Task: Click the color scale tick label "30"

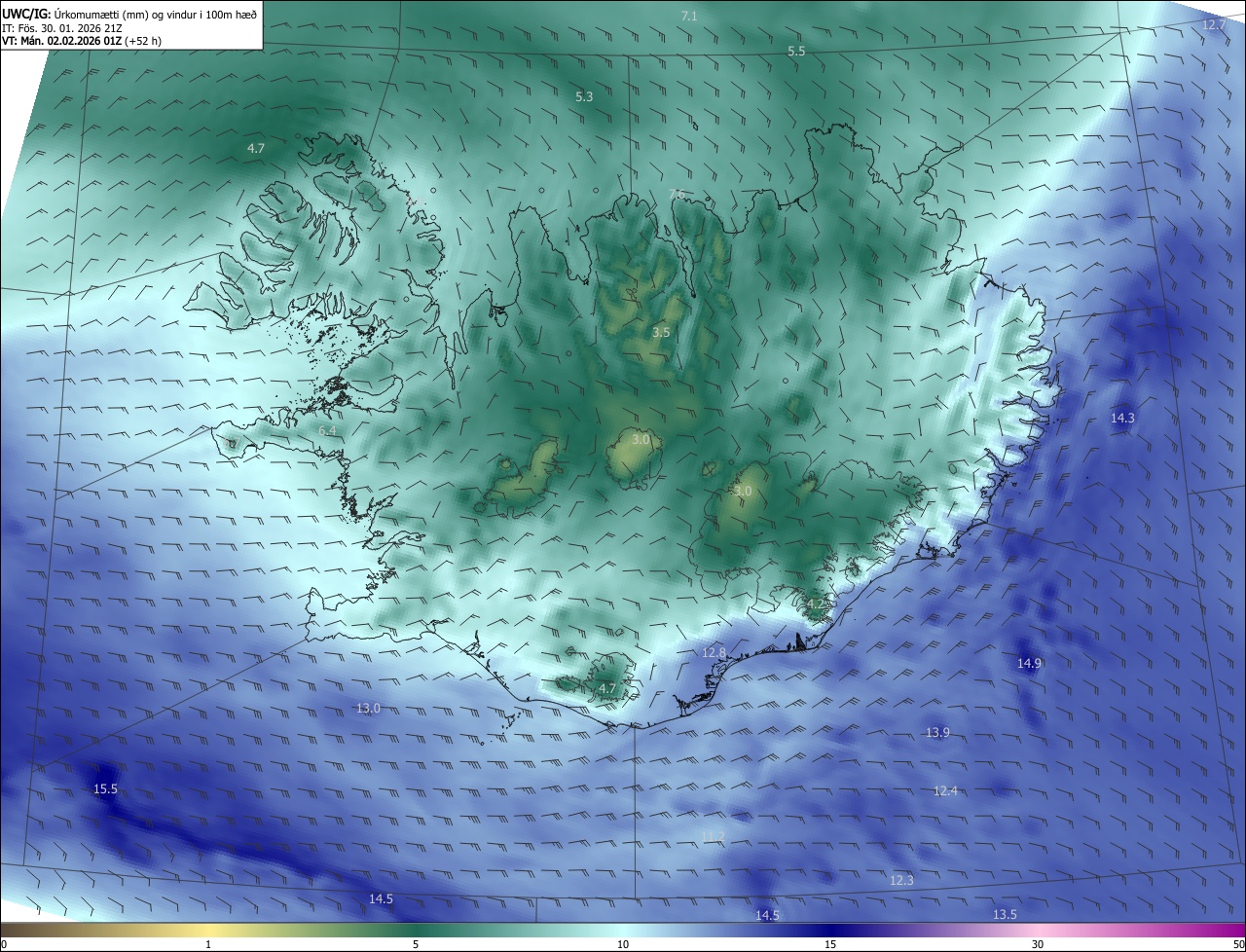Action: point(1038,944)
